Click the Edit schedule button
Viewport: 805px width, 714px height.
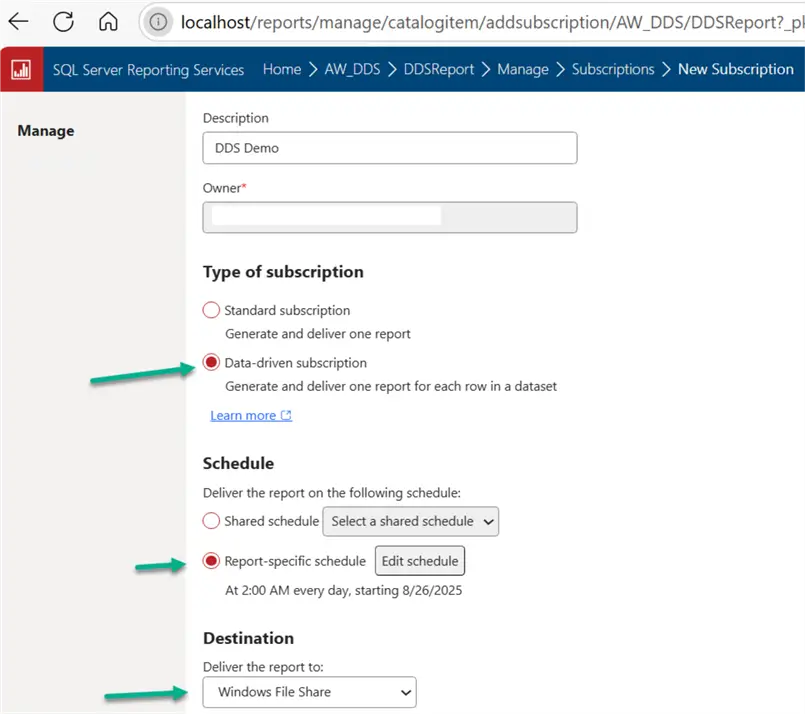419,561
